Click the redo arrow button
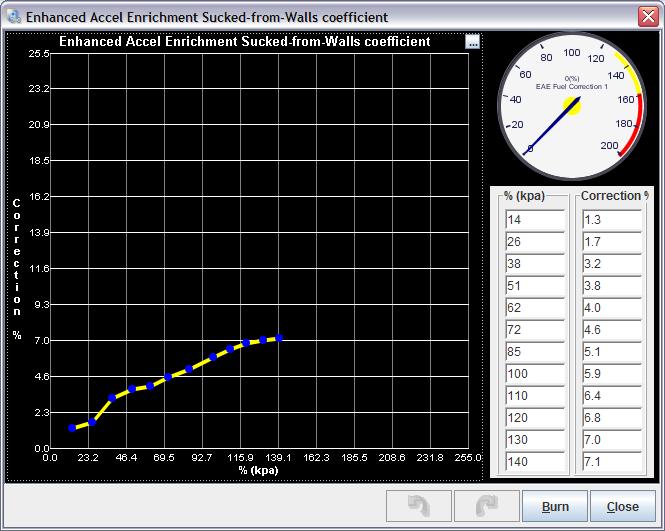Viewport: 665px width, 531px height. (x=487, y=506)
